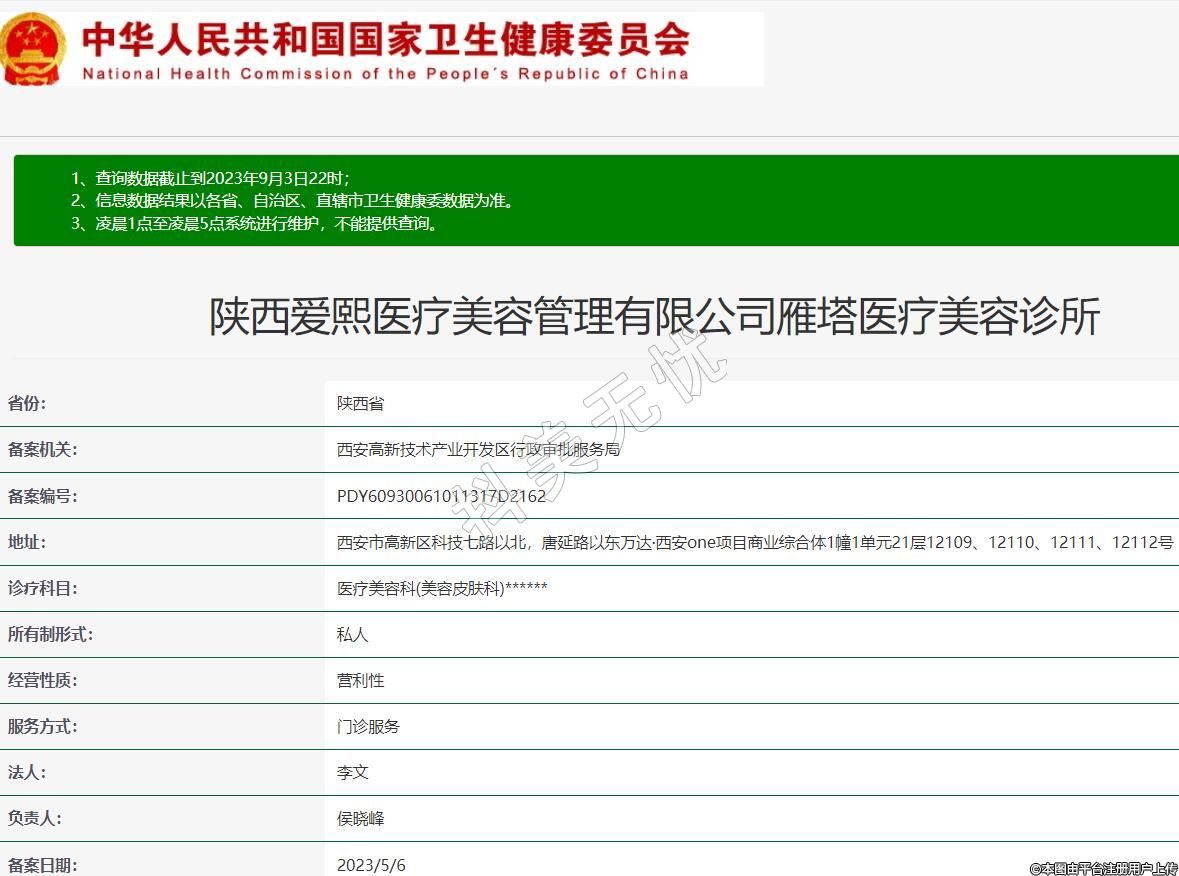The height and width of the screenshot is (876, 1179).
Task: Click the filing authority value 西安高新技术产业开发区
Action: tap(478, 450)
